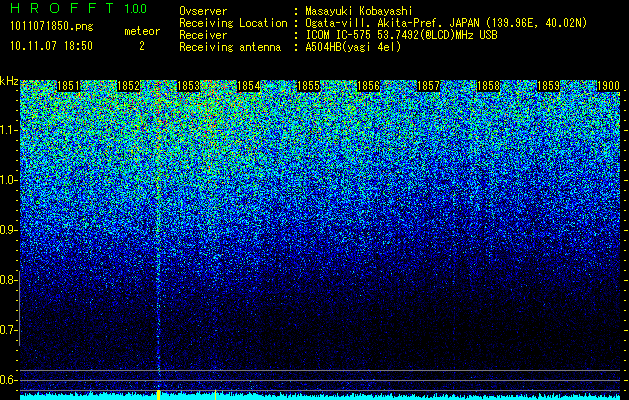This screenshot has height=400, width=629.
Task: Click the Ovserver field label
Action: (x=203, y=12)
